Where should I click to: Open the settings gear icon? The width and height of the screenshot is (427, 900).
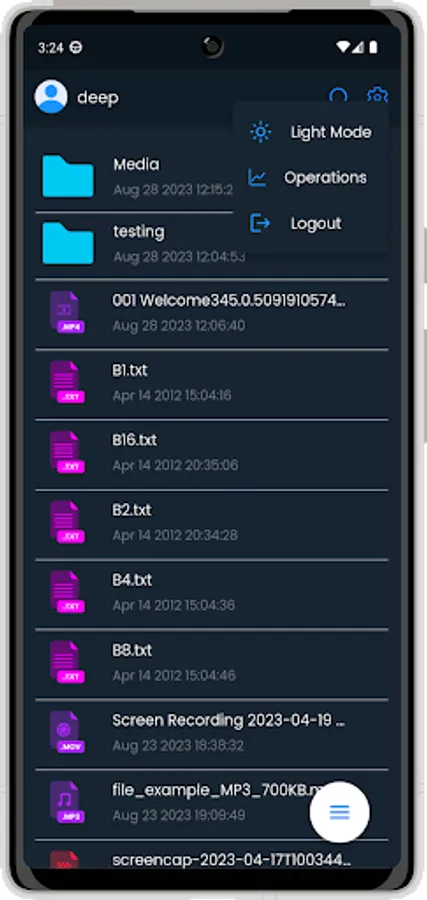(377, 96)
